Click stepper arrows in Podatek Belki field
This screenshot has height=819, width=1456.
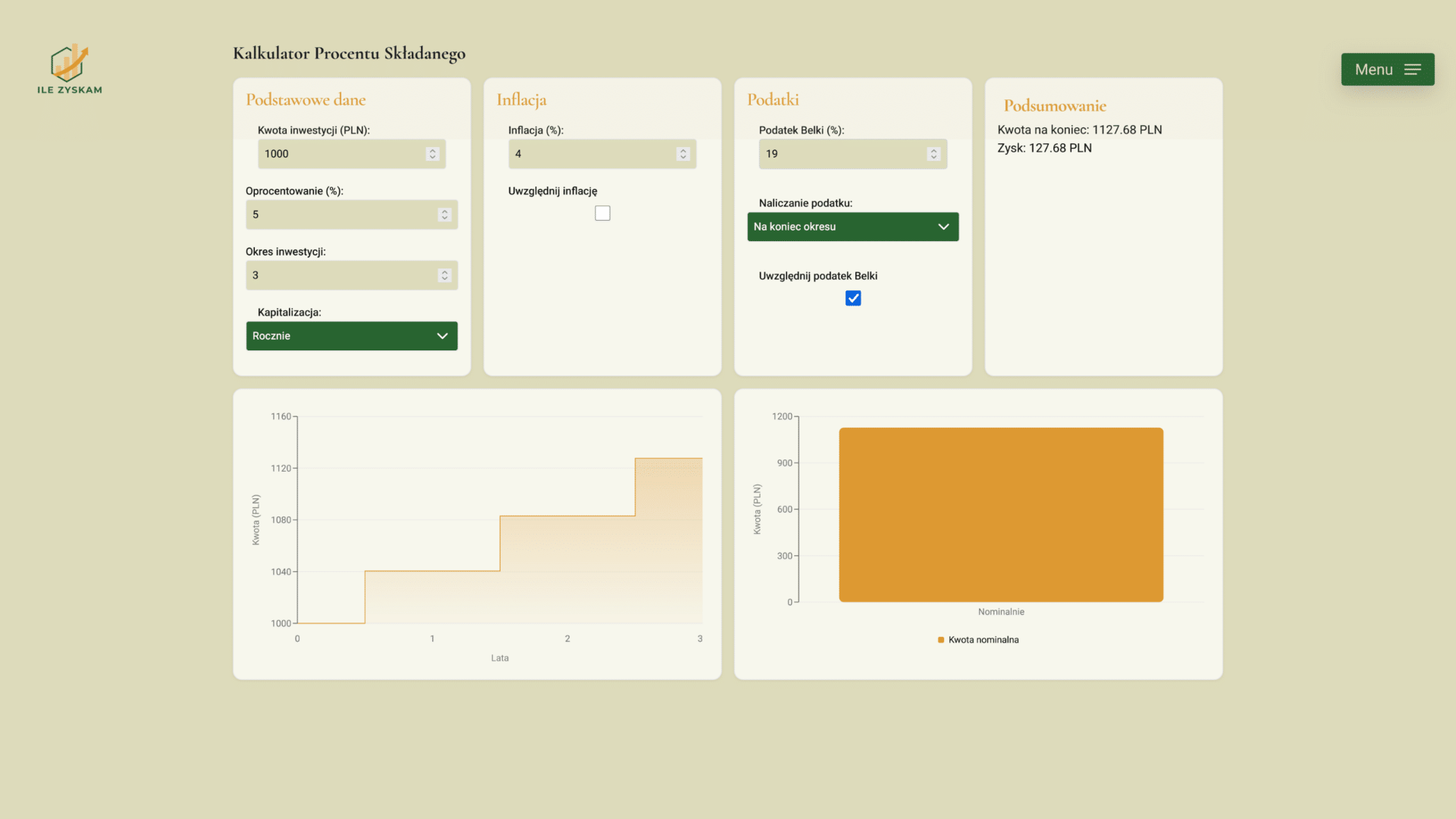tap(934, 154)
